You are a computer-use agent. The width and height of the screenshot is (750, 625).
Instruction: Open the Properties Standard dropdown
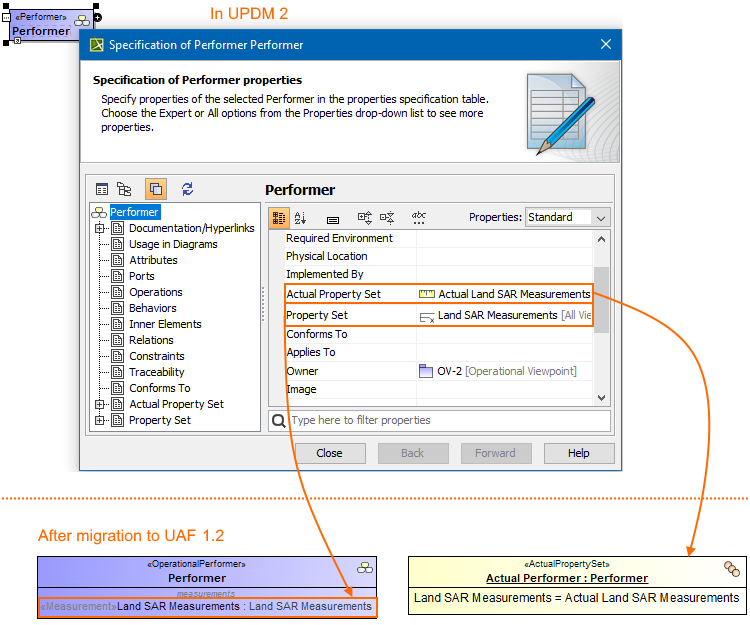pyautogui.click(x=567, y=218)
